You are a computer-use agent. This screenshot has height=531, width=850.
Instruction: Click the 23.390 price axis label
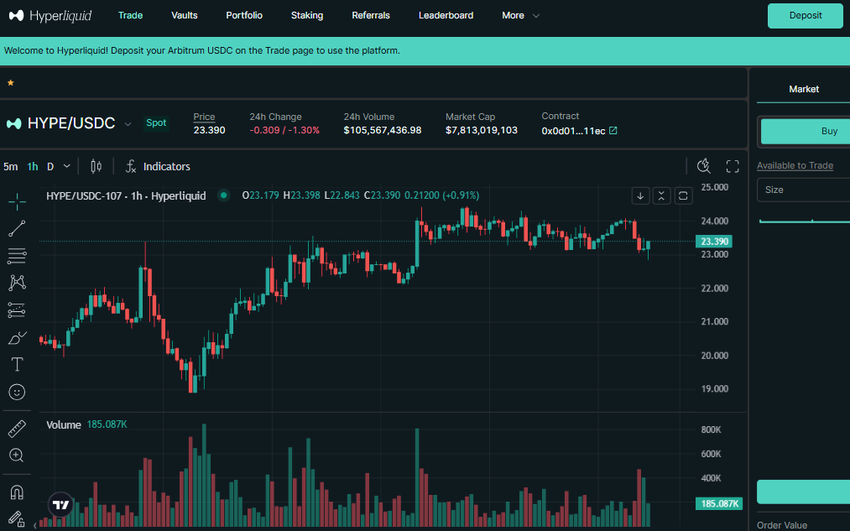pyautogui.click(x=714, y=242)
